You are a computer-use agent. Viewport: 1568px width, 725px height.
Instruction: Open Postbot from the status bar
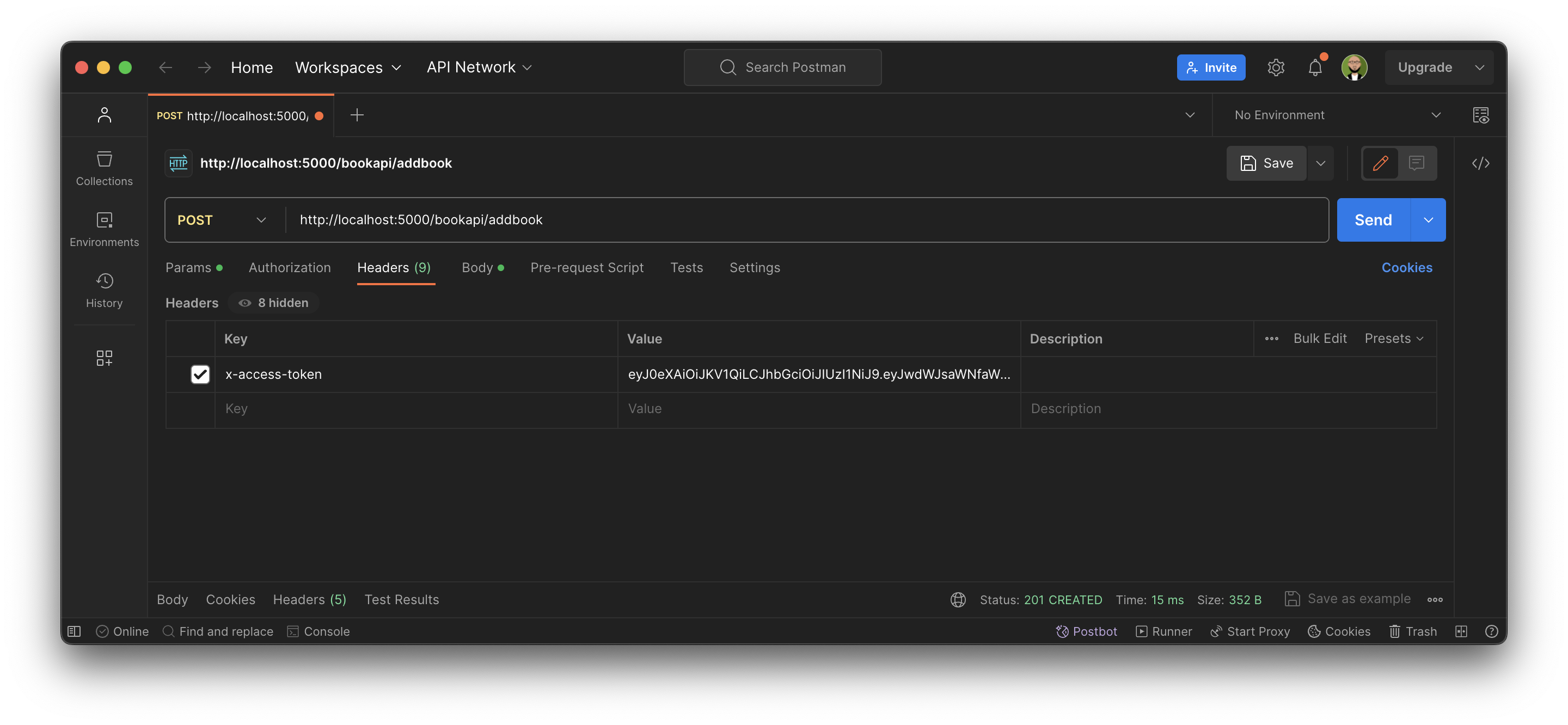1087,631
